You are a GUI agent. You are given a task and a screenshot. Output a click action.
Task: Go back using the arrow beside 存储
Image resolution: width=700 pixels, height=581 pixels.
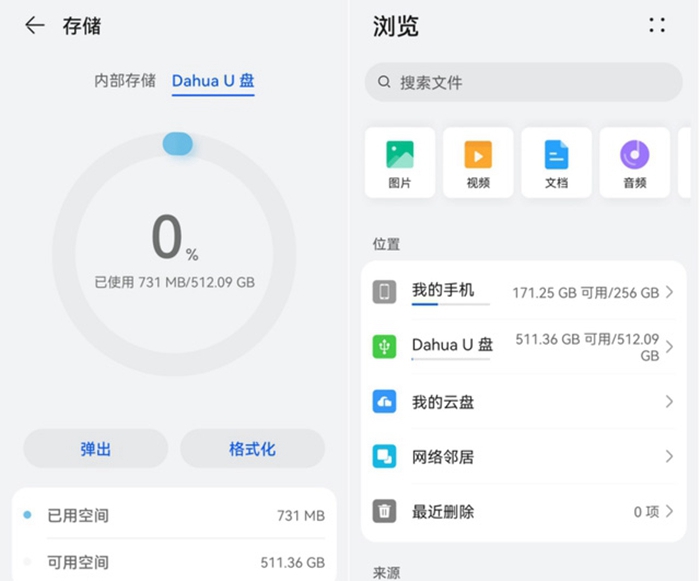tap(35, 25)
